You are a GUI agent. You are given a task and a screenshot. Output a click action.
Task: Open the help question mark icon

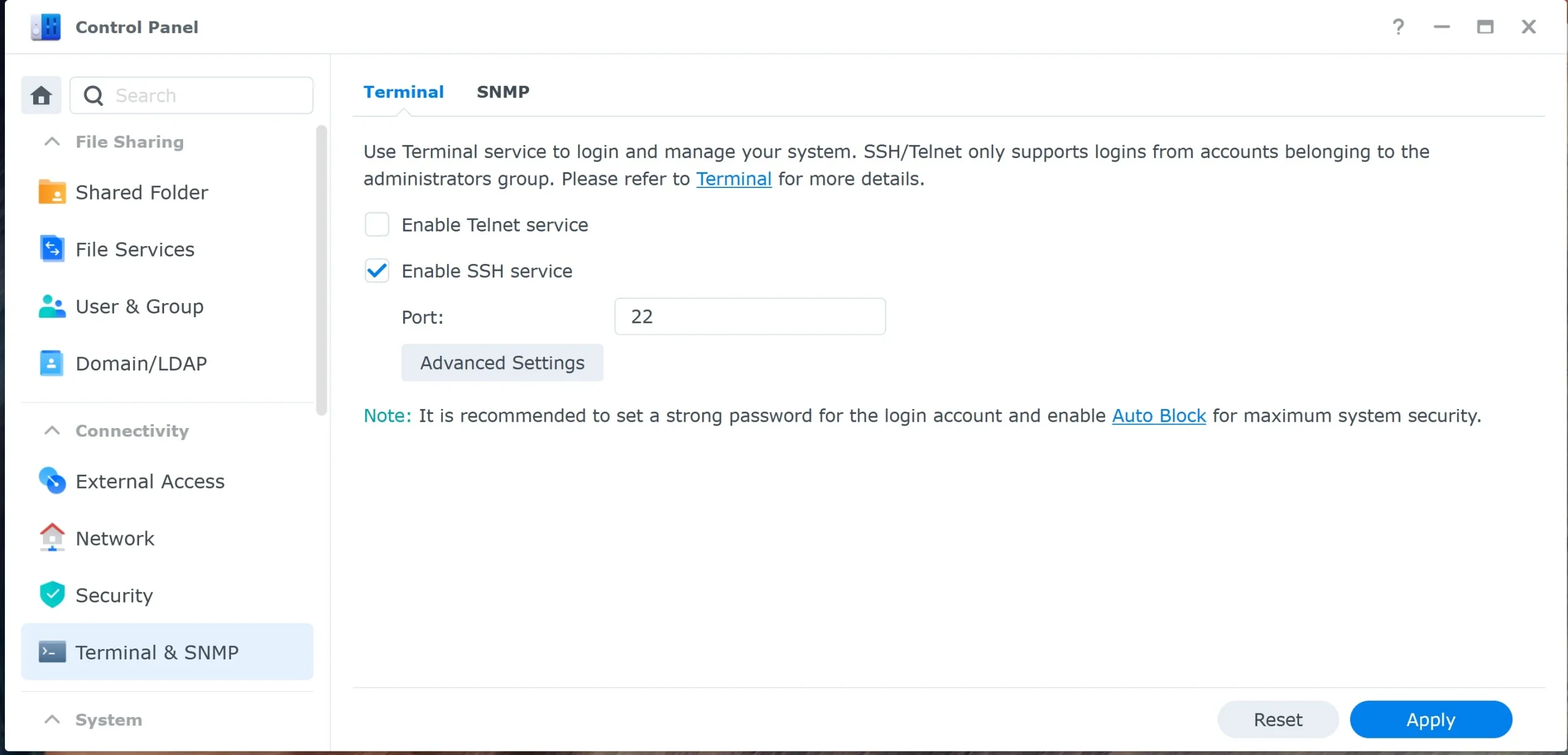pyautogui.click(x=1398, y=27)
